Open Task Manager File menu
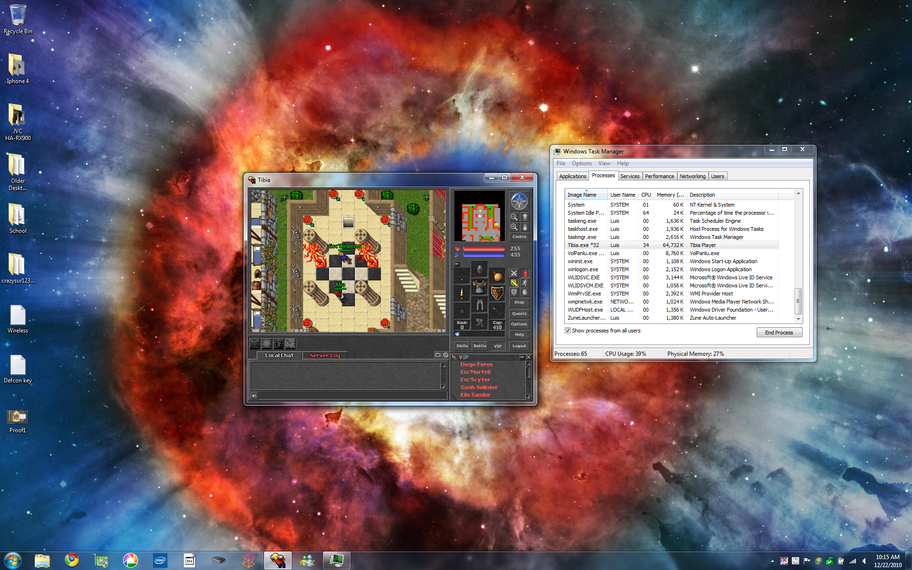Image resolution: width=912 pixels, height=570 pixels. point(561,163)
